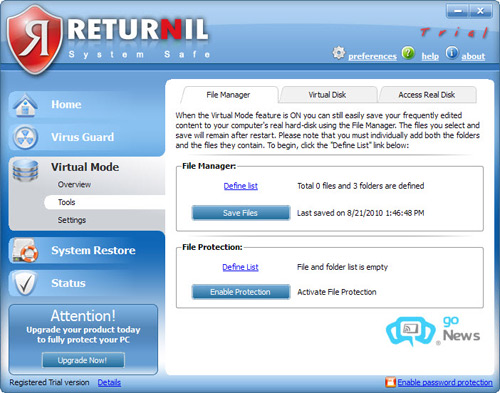Click the System Restore lifebuoy icon
Screen dimensions: 500x393
point(25,250)
